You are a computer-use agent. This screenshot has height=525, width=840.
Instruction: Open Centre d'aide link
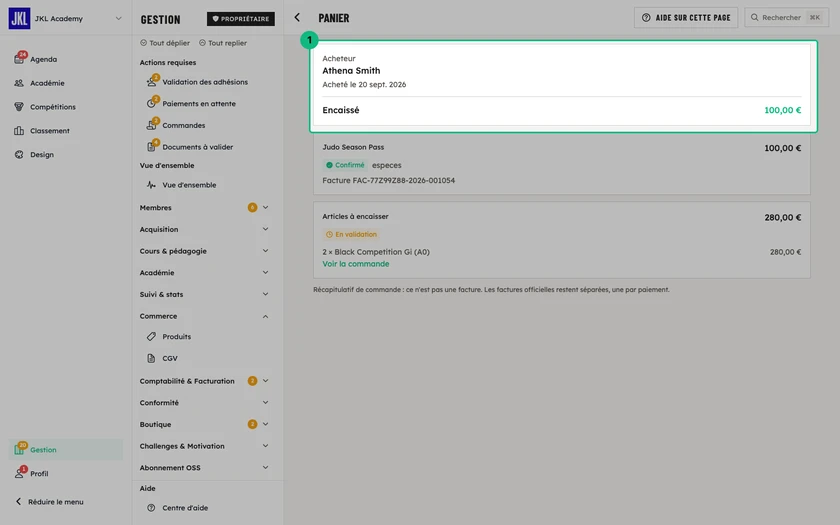185,508
